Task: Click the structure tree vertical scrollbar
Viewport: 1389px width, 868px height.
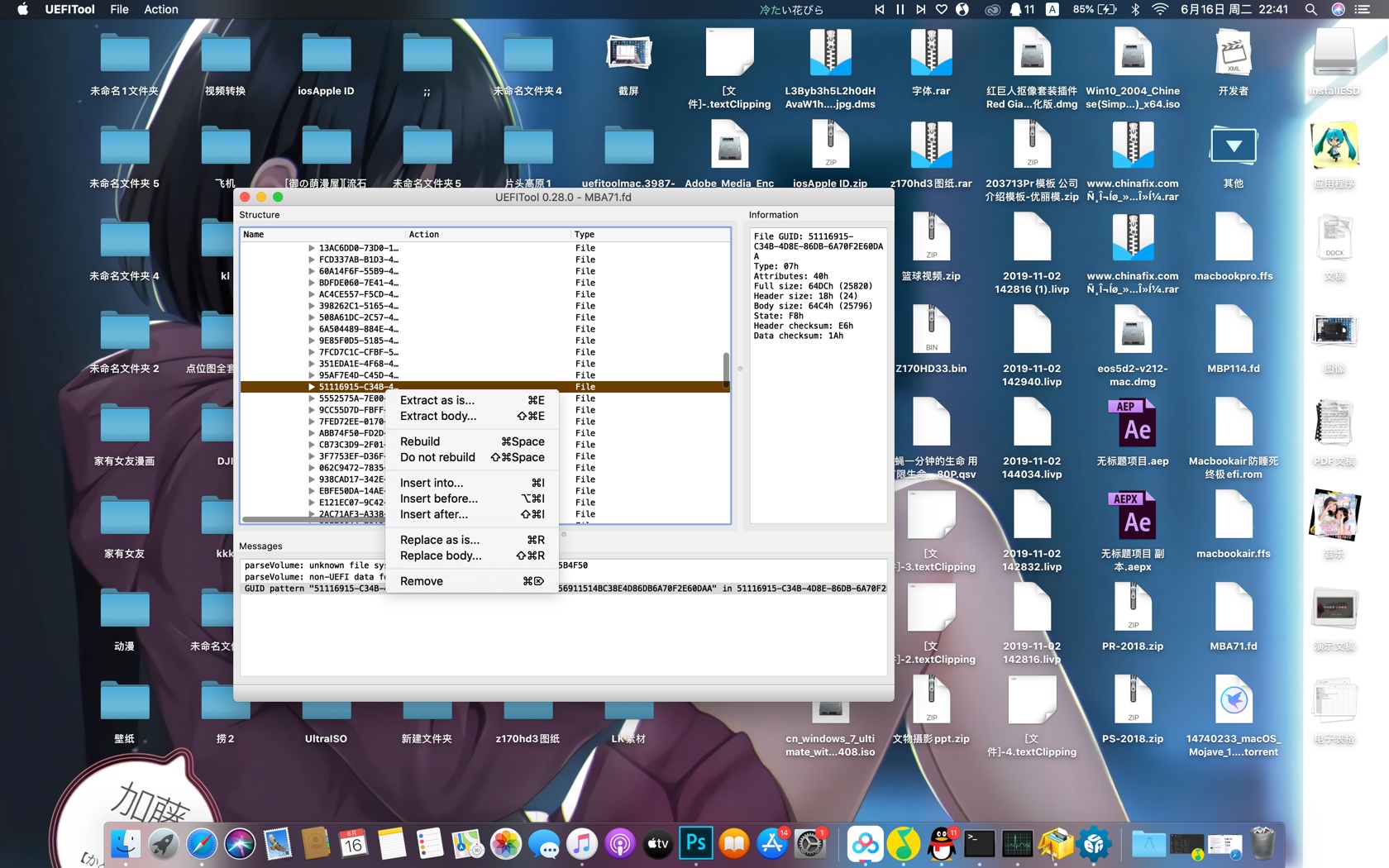Action: pyautogui.click(x=726, y=370)
